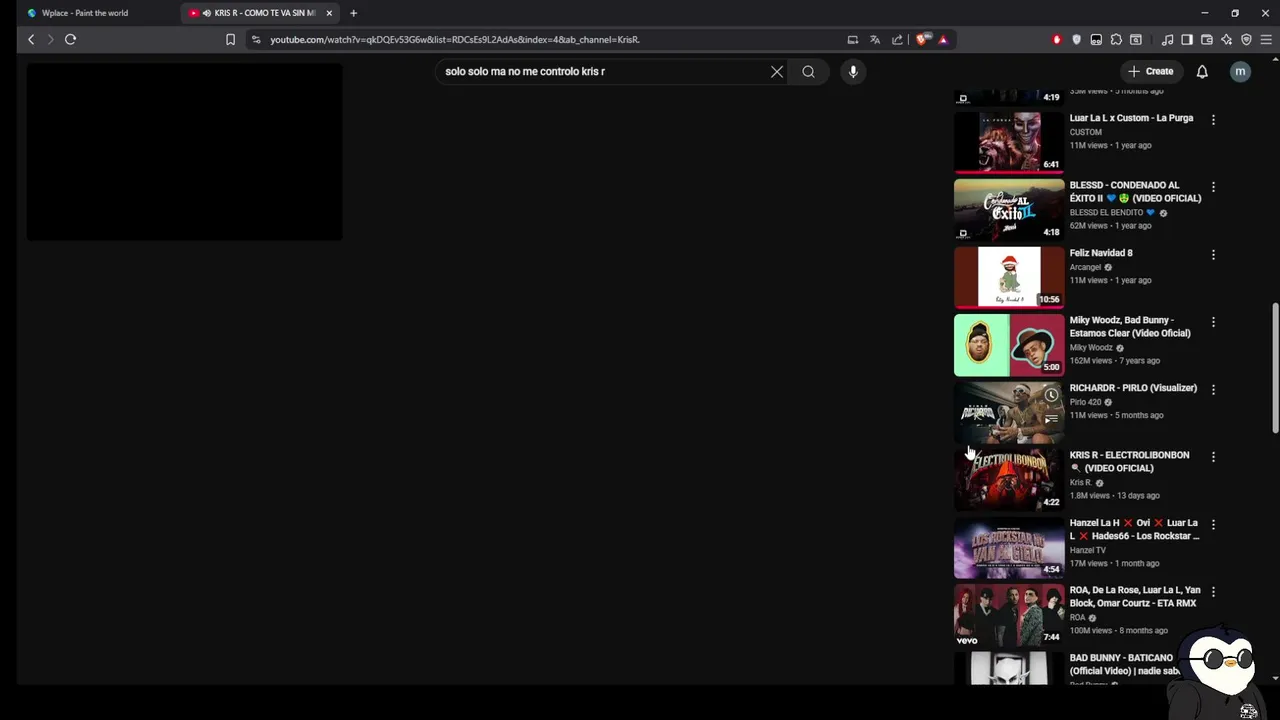Open the dark mini video player area
This screenshot has width=1280, height=720.
coord(184,151)
